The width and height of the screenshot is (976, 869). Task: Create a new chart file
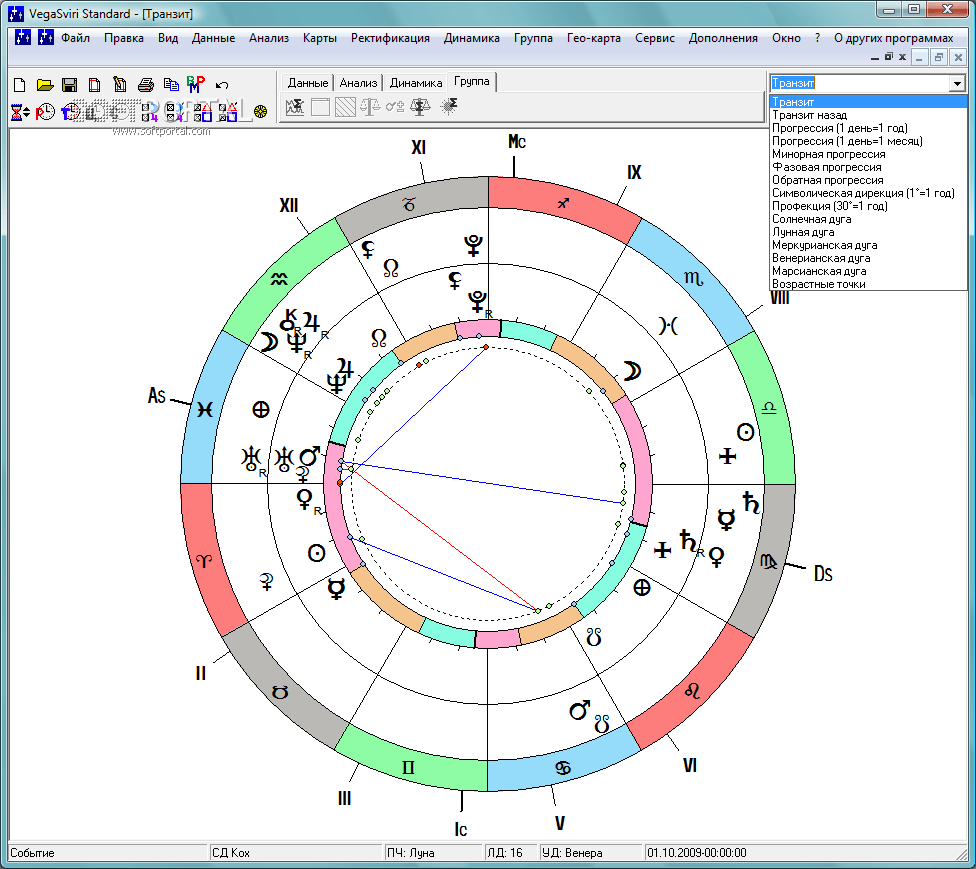pyautogui.click(x=20, y=85)
